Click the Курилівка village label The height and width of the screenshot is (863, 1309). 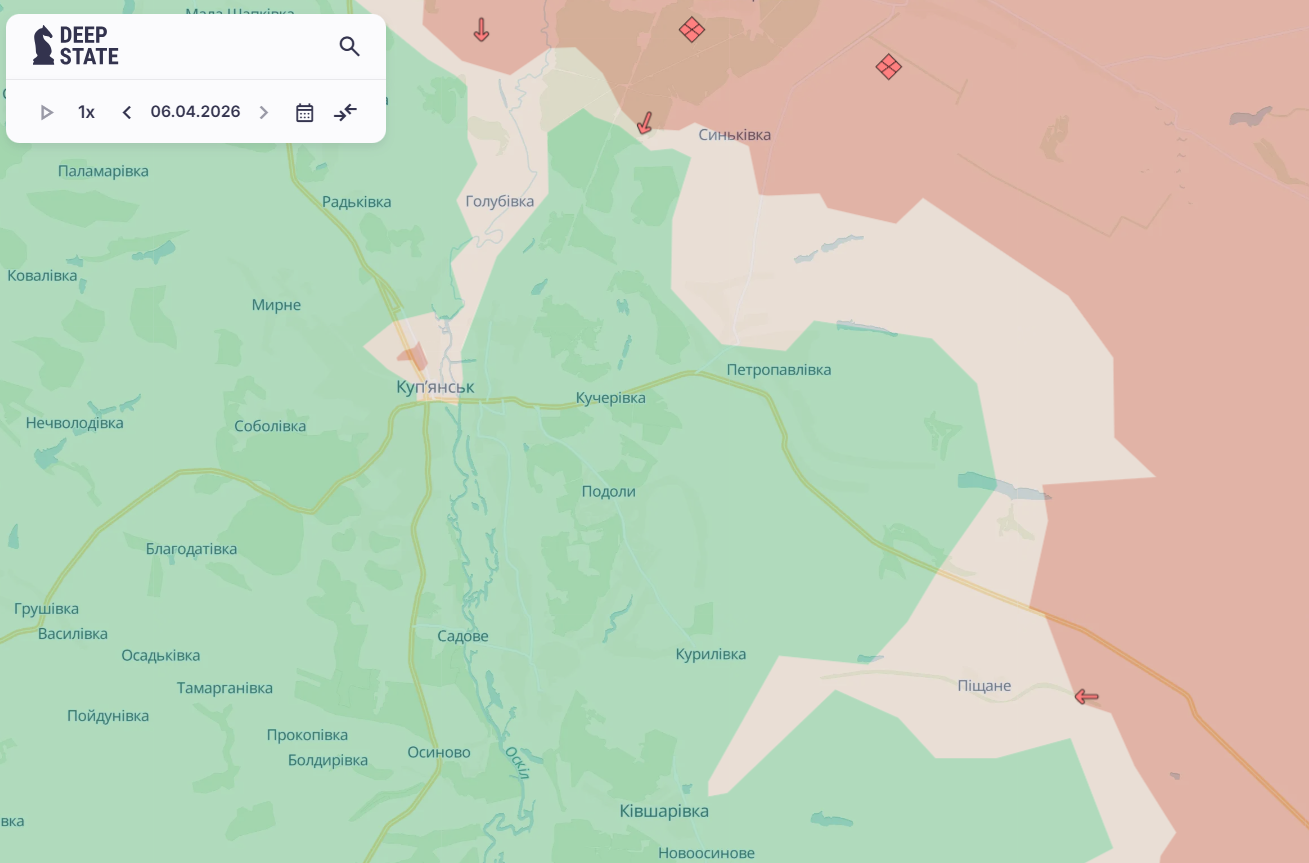click(710, 654)
